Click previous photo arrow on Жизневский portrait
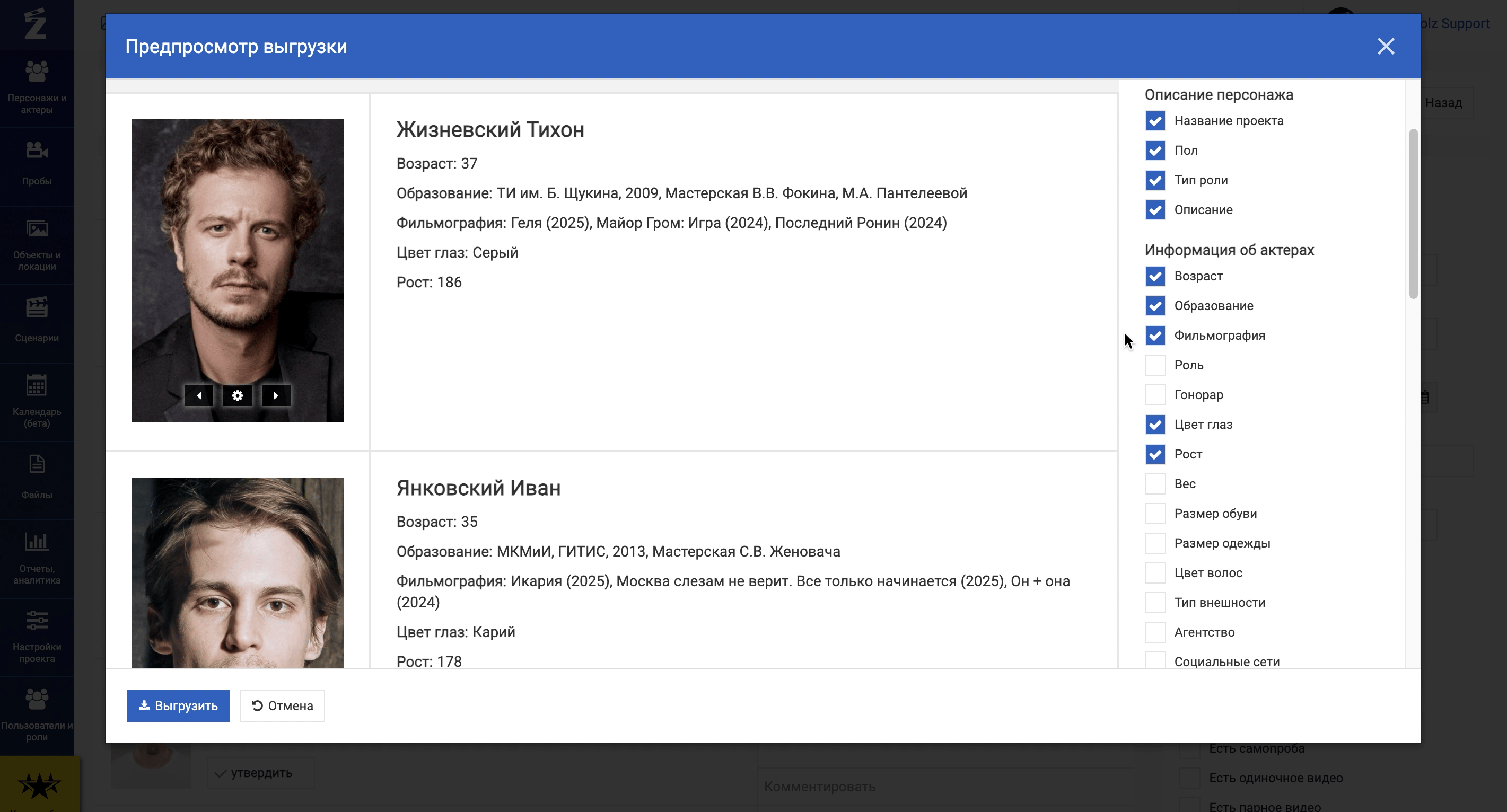This screenshot has height=812, width=1507. point(199,396)
